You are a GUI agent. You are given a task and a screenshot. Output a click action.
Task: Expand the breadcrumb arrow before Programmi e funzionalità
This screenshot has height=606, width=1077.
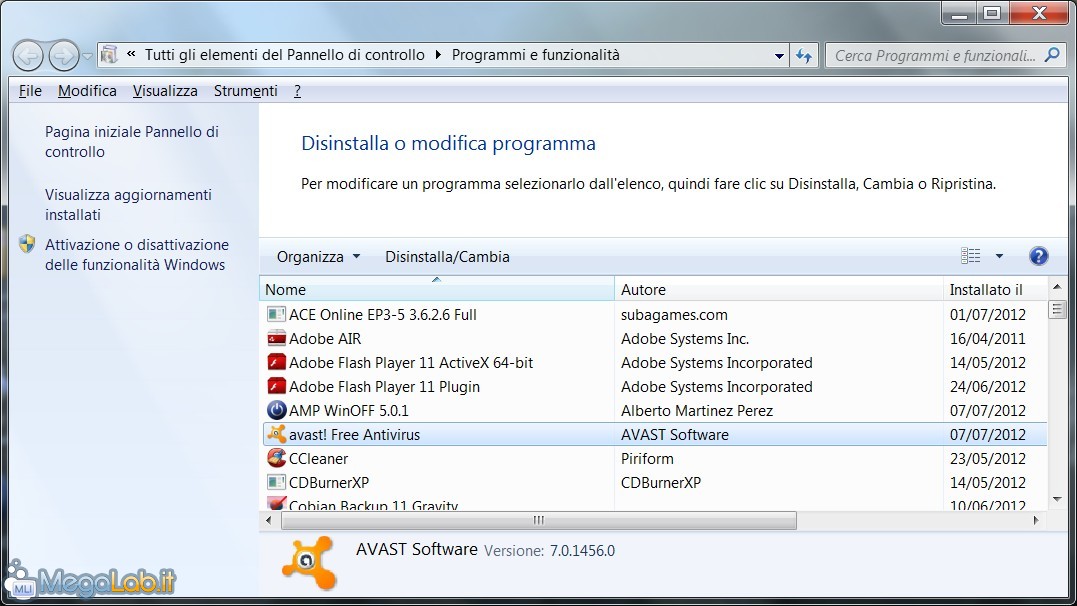[438, 55]
